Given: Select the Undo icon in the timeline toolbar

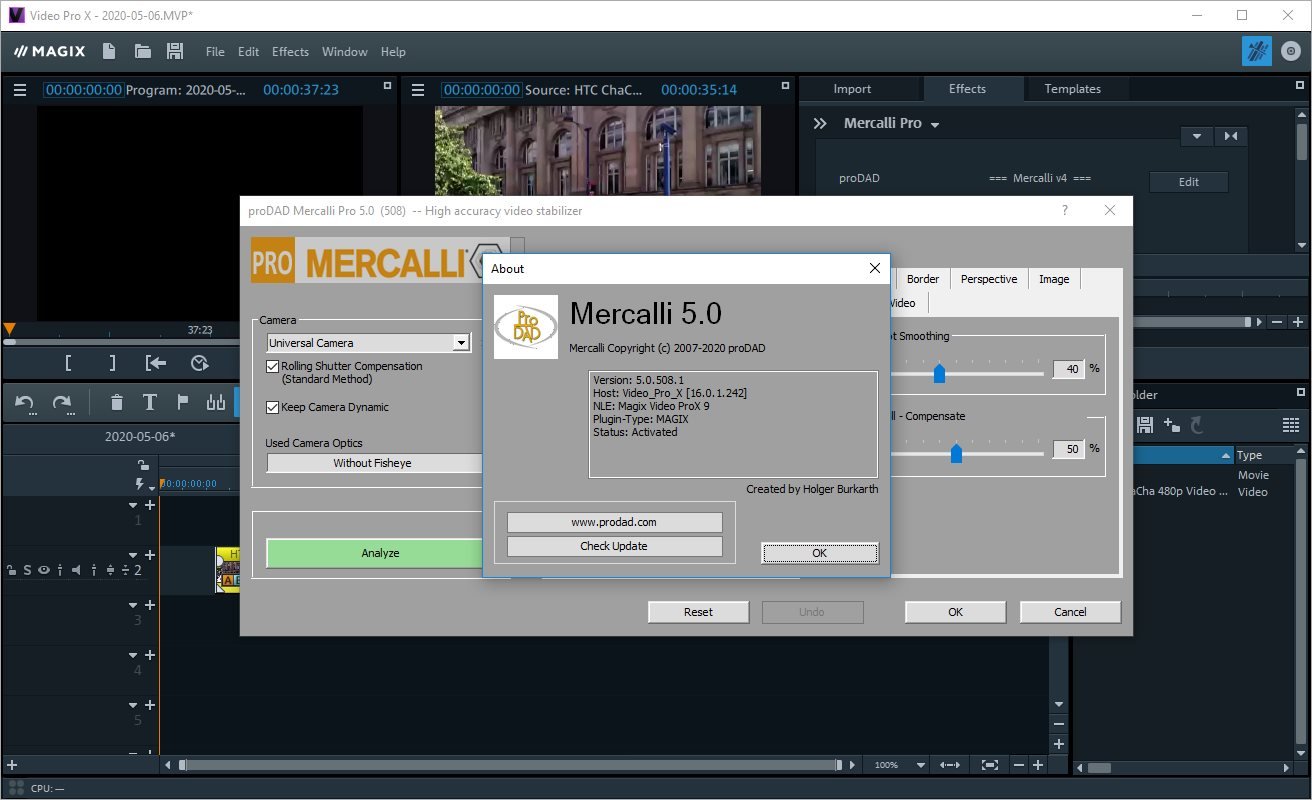Looking at the screenshot, I should point(24,403).
